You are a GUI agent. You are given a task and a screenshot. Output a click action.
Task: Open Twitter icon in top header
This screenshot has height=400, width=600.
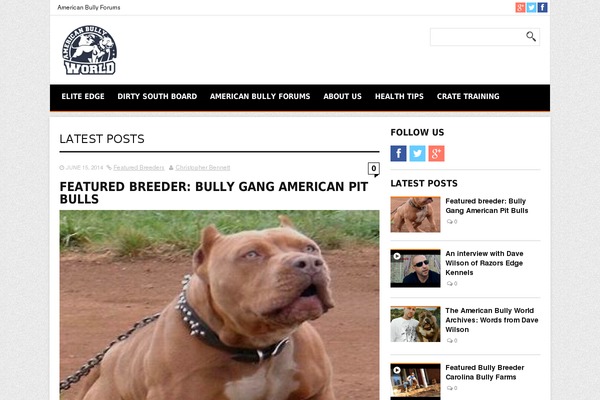[531, 7]
